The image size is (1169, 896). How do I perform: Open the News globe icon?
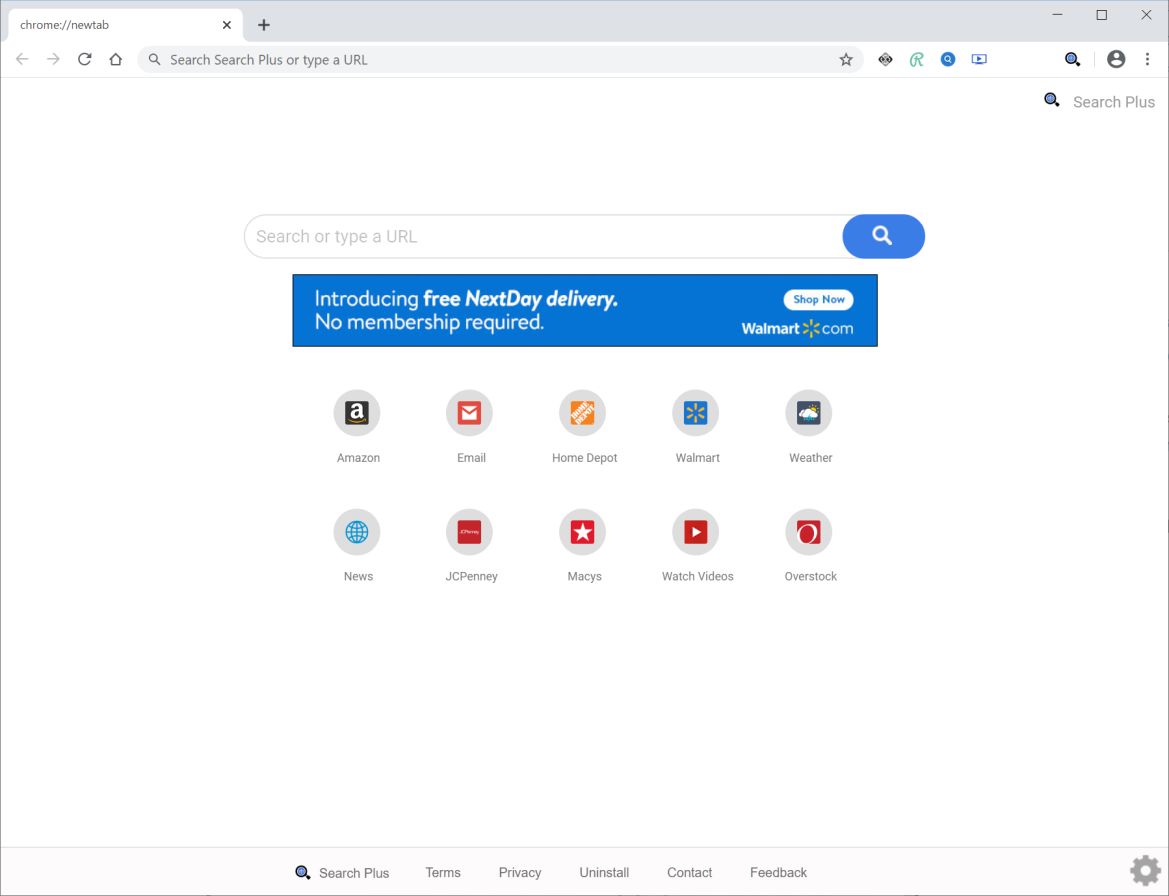click(x=356, y=532)
